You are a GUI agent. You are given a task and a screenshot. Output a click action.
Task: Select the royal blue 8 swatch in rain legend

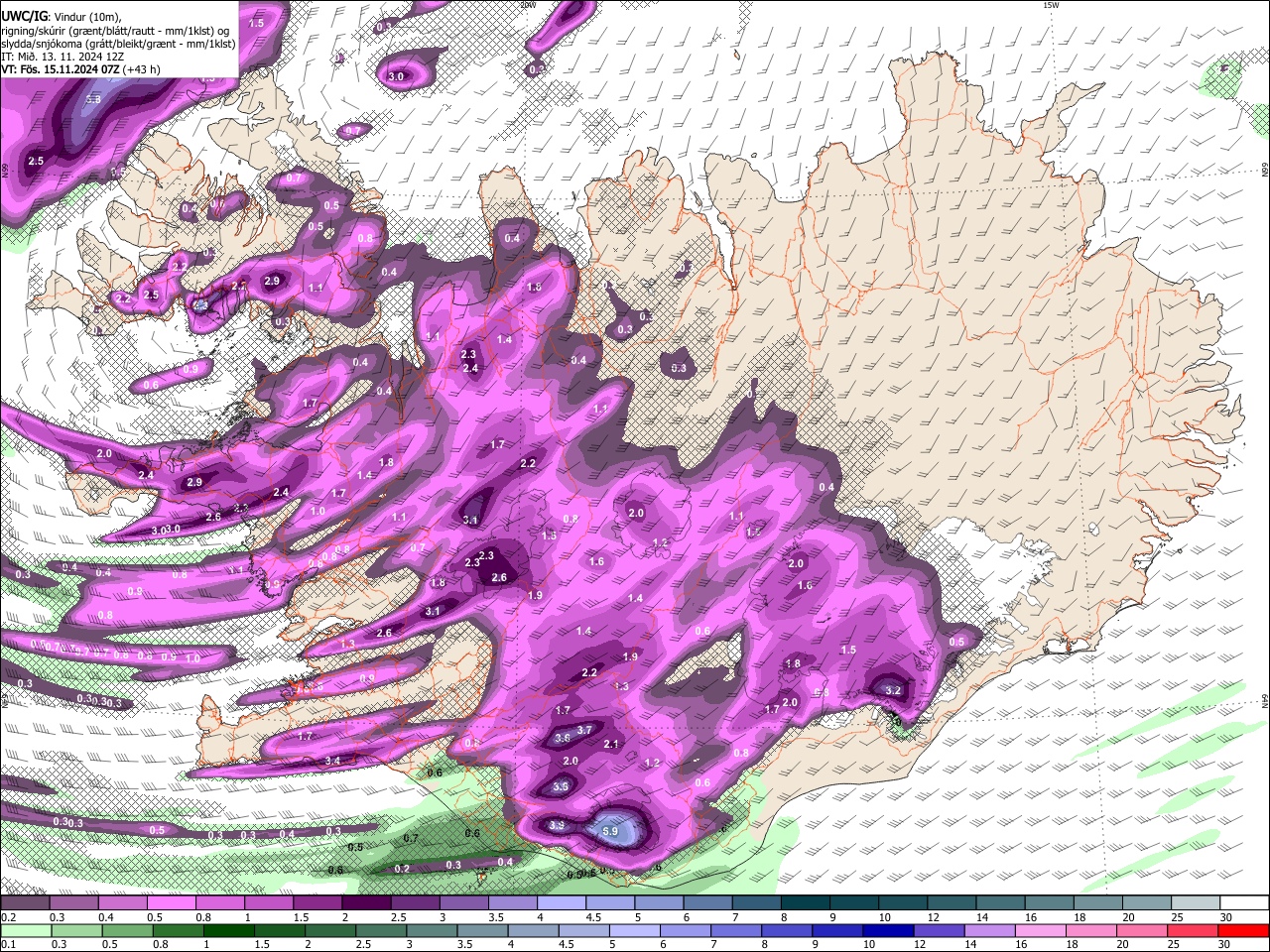786,930
